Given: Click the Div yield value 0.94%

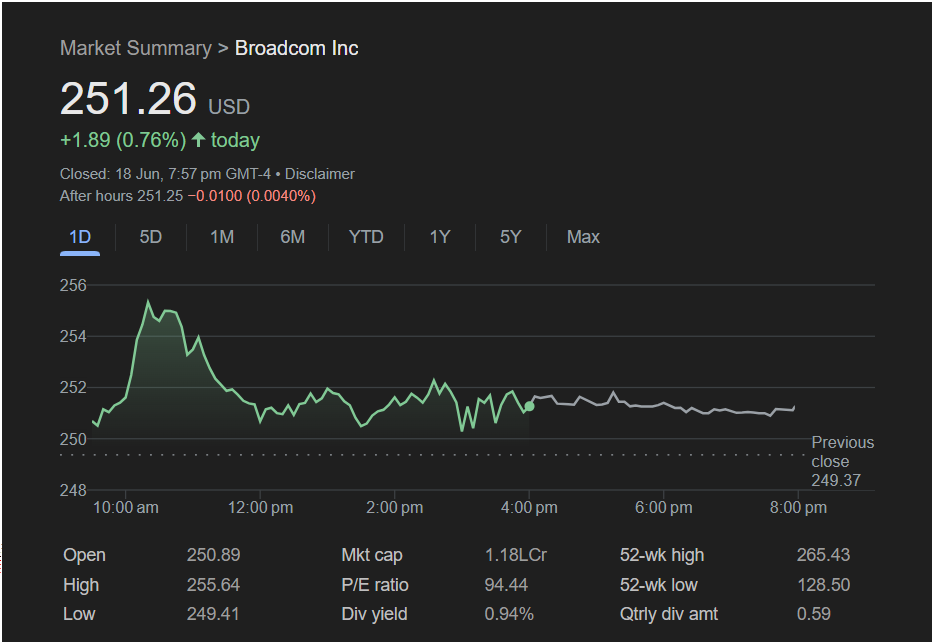Looking at the screenshot, I should [509, 614].
